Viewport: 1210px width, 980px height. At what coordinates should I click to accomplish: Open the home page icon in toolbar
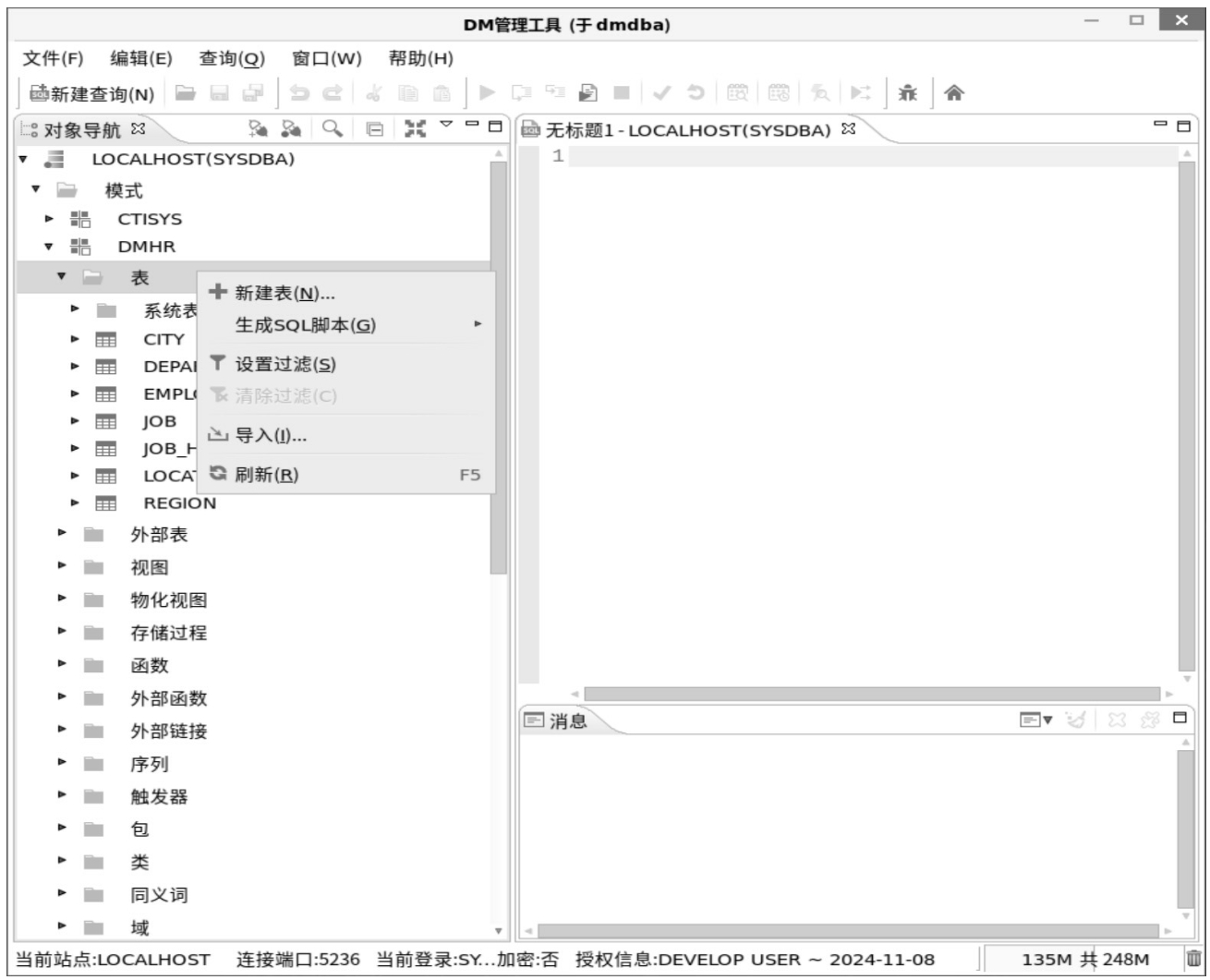954,92
